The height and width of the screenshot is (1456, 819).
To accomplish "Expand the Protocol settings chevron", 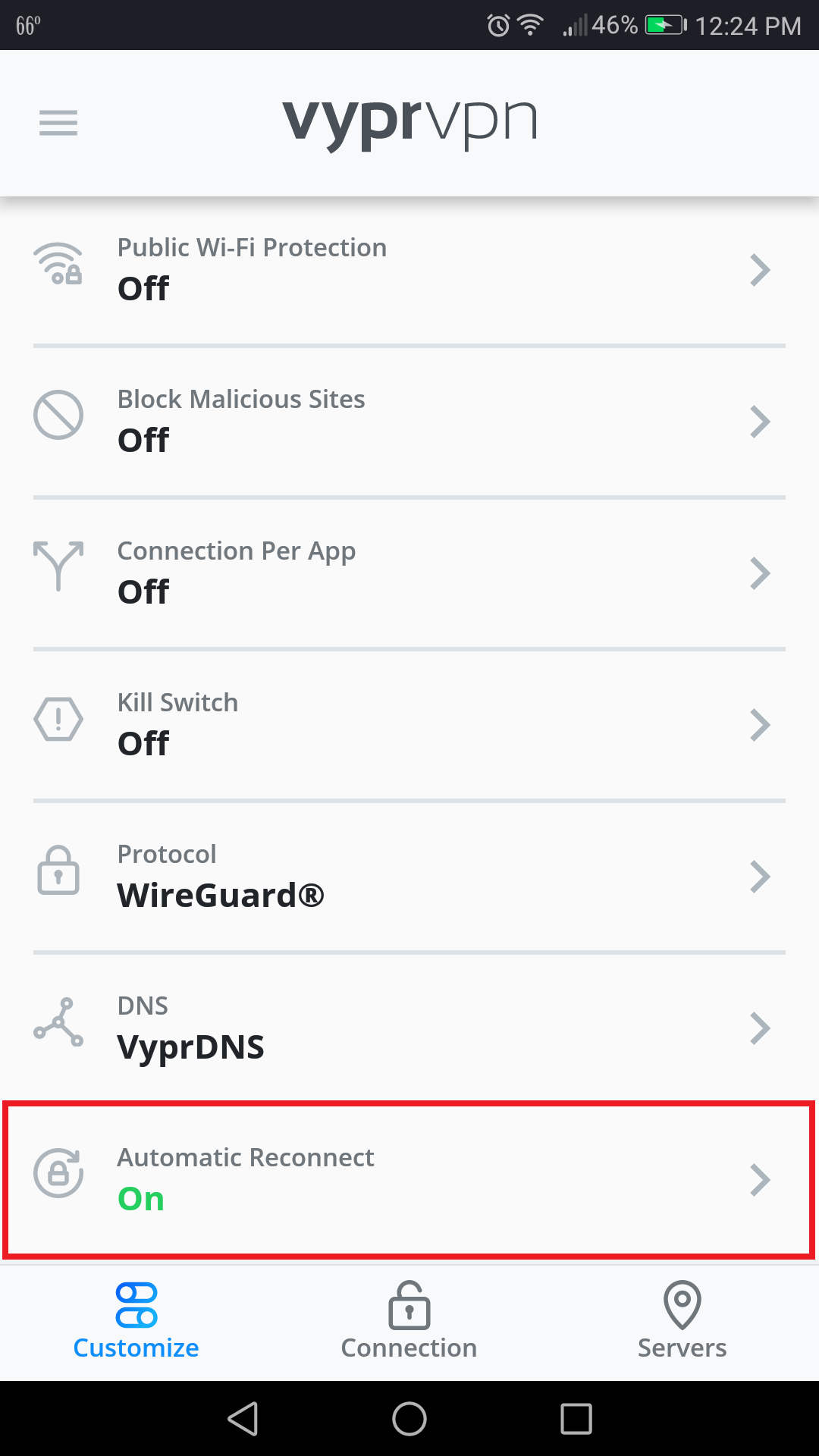I will click(761, 876).
